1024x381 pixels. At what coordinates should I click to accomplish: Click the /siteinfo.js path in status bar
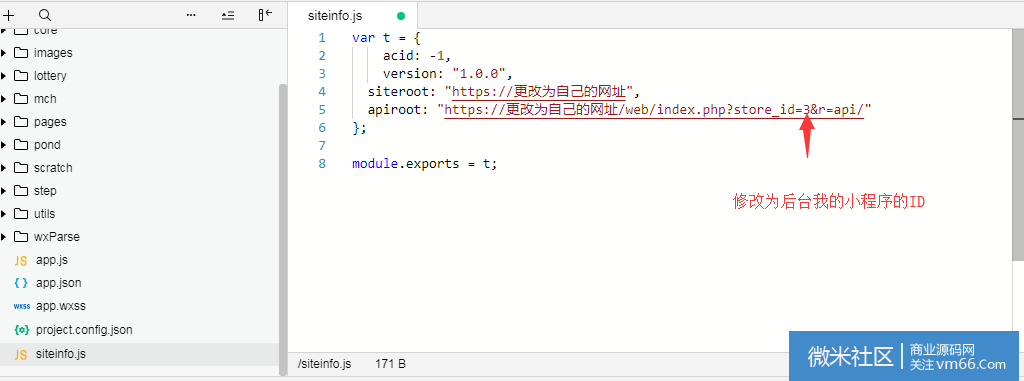tap(325, 363)
